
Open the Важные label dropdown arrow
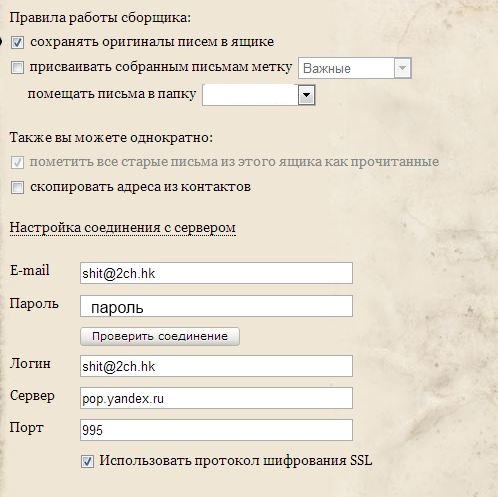pyautogui.click(x=402, y=68)
